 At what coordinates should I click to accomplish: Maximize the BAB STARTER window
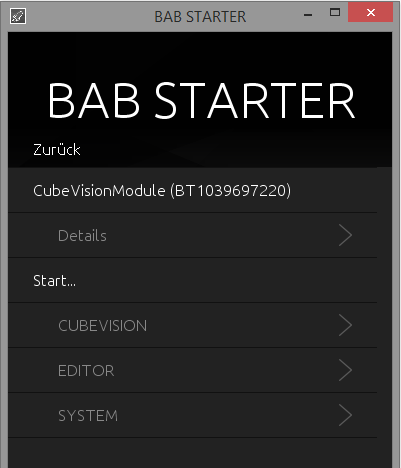point(335,13)
